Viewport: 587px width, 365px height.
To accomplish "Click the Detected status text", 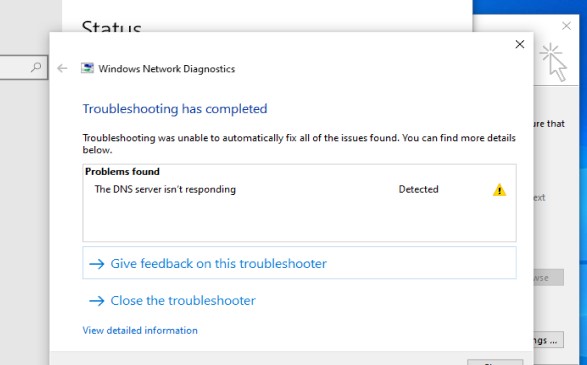I will [419, 189].
